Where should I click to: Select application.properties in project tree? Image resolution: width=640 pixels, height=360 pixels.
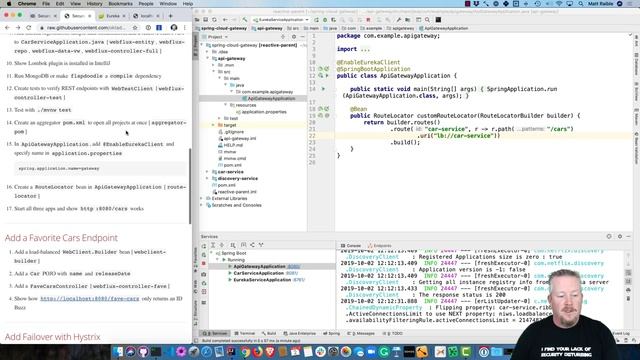(x=261, y=112)
